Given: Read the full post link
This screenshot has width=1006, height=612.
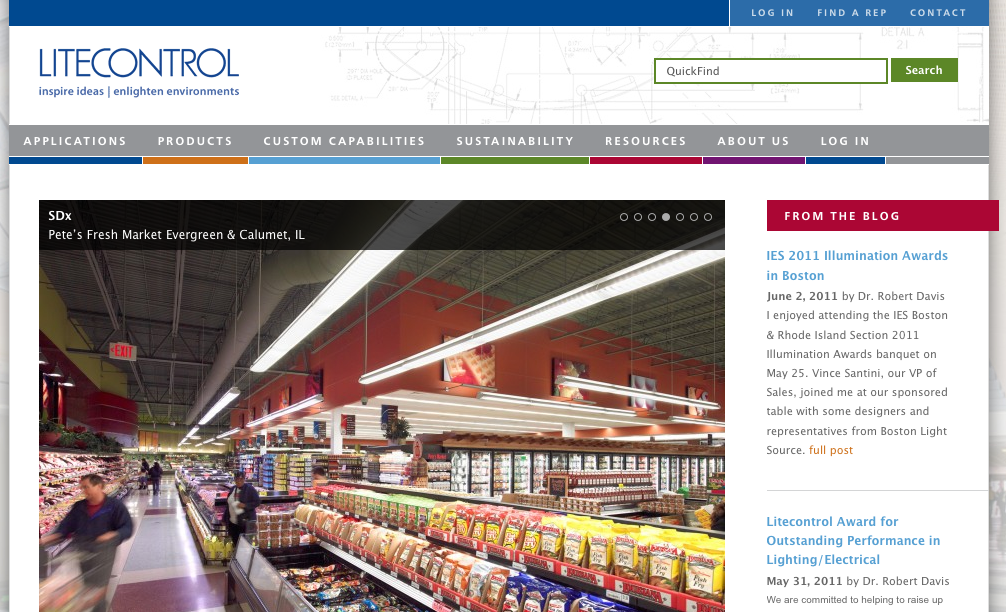Looking at the screenshot, I should pos(831,450).
